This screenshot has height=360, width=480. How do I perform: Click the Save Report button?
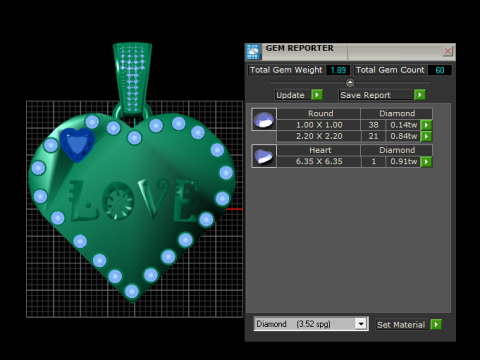click(x=375, y=95)
